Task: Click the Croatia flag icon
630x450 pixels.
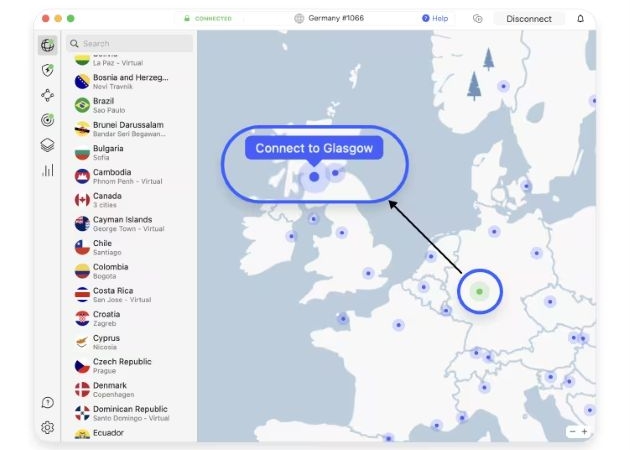Action: click(x=82, y=318)
